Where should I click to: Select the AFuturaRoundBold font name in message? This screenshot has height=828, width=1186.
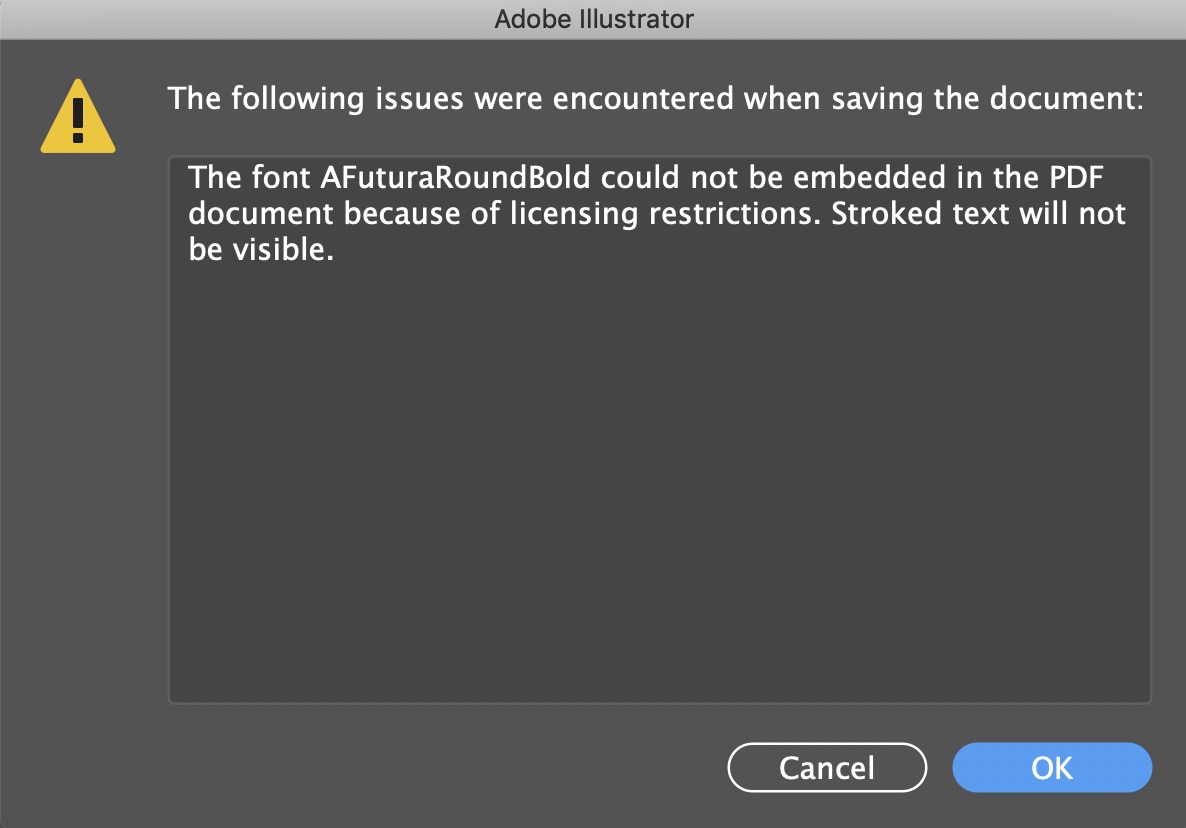coord(455,178)
